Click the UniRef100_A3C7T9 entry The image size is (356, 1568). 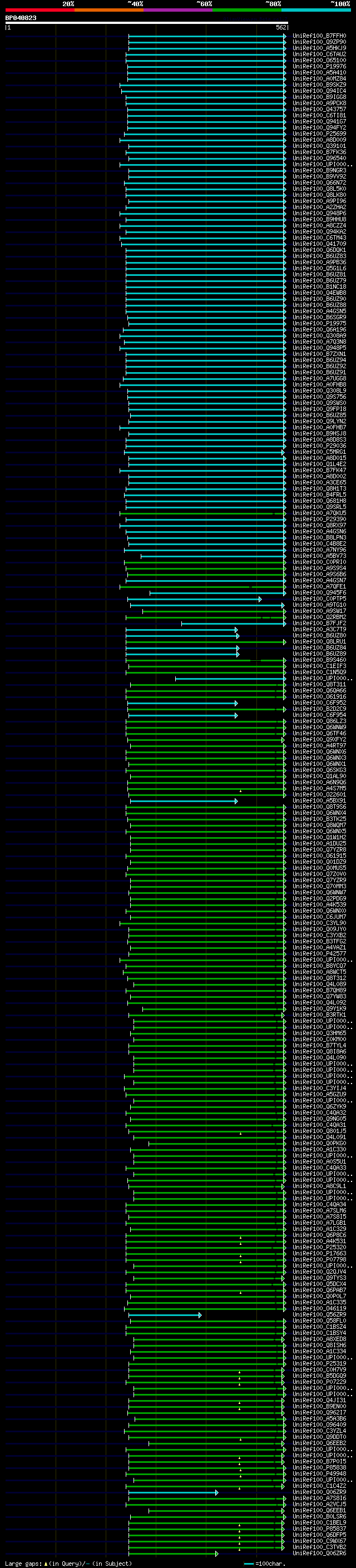(x=319, y=630)
